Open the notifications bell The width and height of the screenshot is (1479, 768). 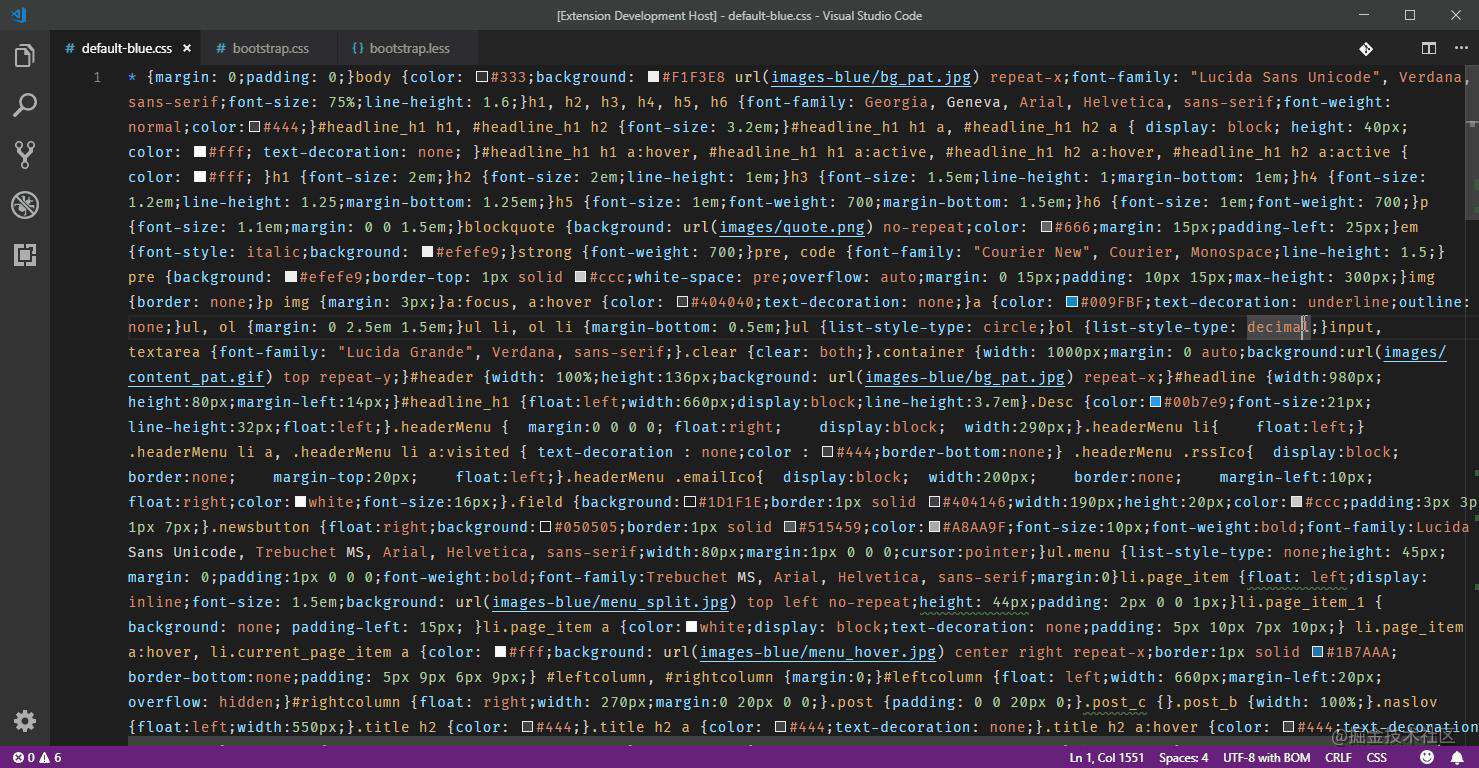click(x=1459, y=757)
